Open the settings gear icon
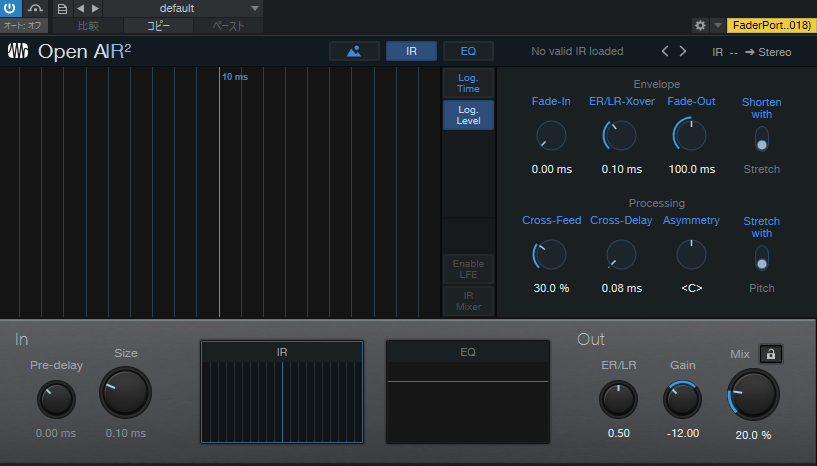Image resolution: width=817 pixels, height=466 pixels. [700, 25]
